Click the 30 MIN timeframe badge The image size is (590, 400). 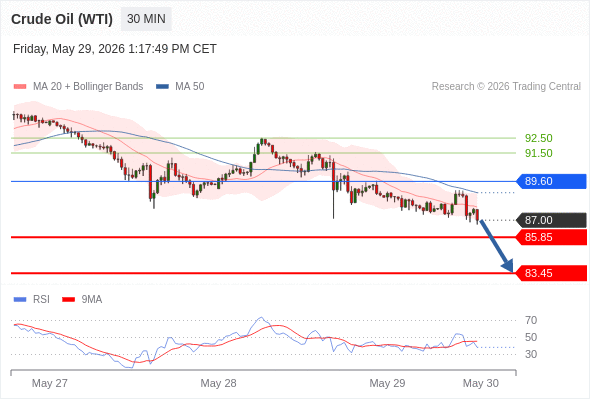pos(146,19)
